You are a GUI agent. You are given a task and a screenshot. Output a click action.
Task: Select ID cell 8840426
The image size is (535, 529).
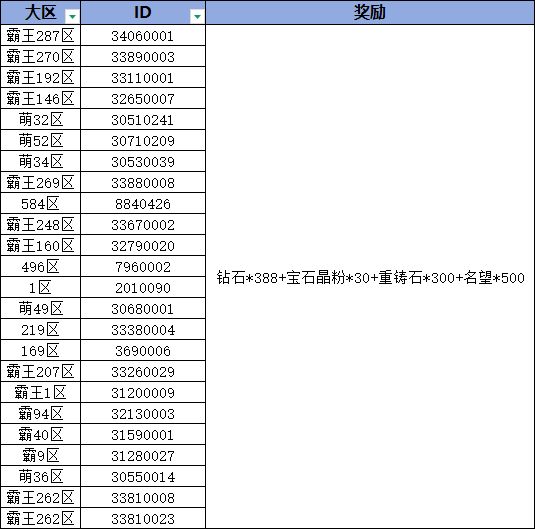coord(143,203)
